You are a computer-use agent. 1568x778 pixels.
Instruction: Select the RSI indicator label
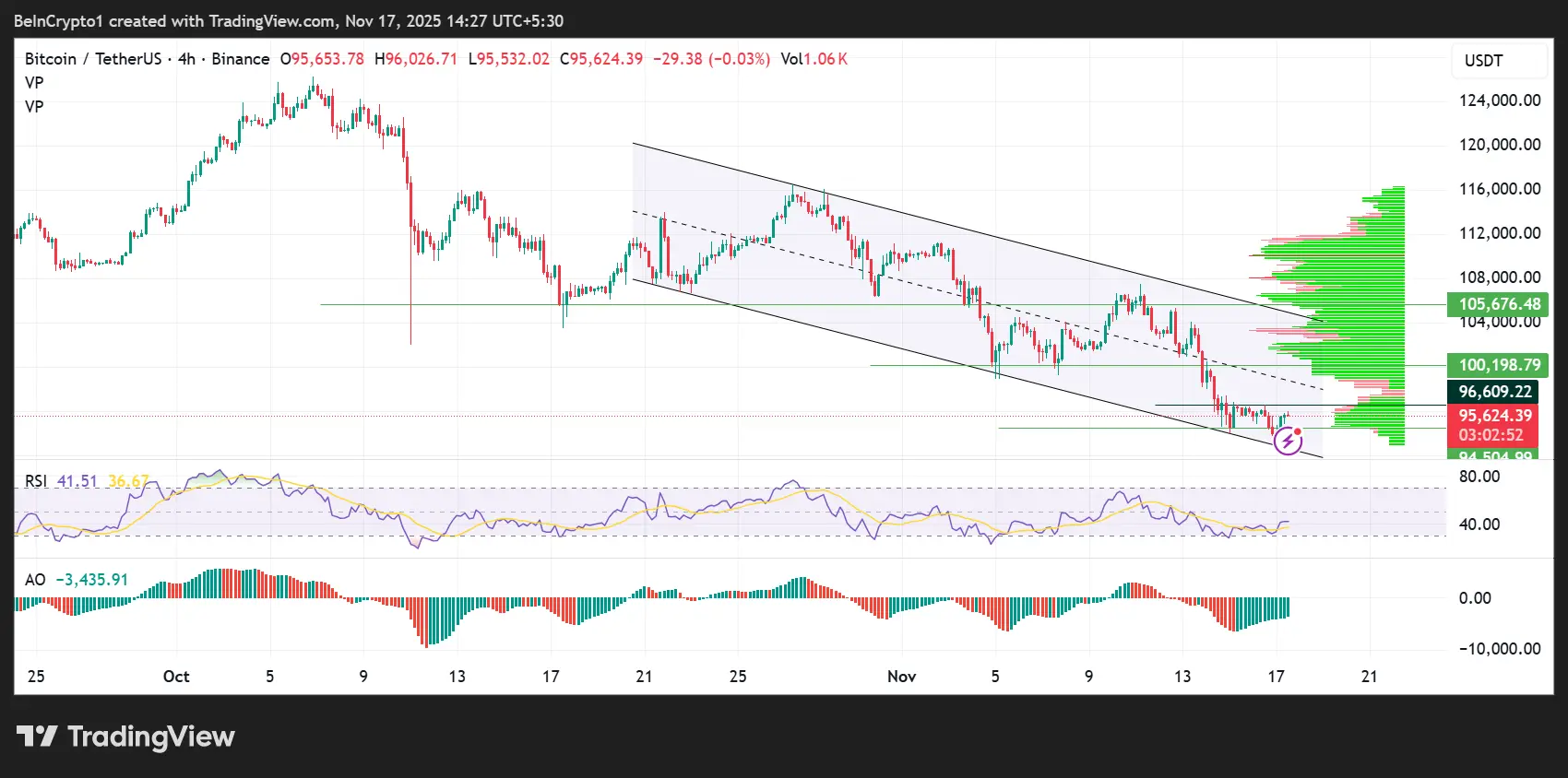click(36, 481)
